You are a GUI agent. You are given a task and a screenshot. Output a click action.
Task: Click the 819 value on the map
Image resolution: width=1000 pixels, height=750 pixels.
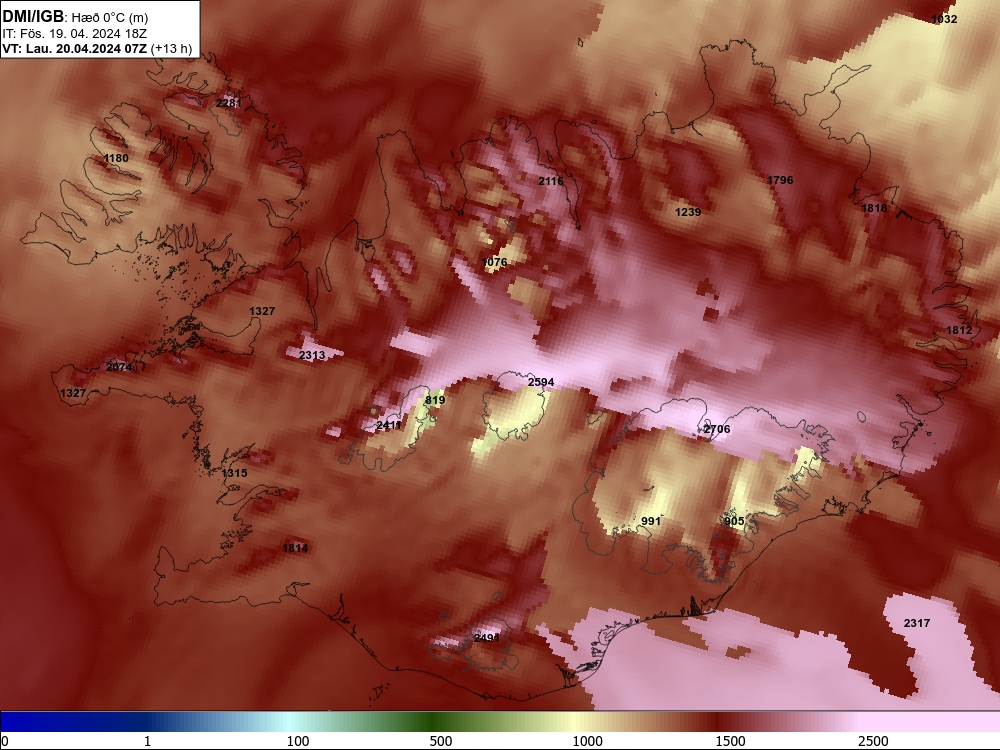tap(435, 401)
